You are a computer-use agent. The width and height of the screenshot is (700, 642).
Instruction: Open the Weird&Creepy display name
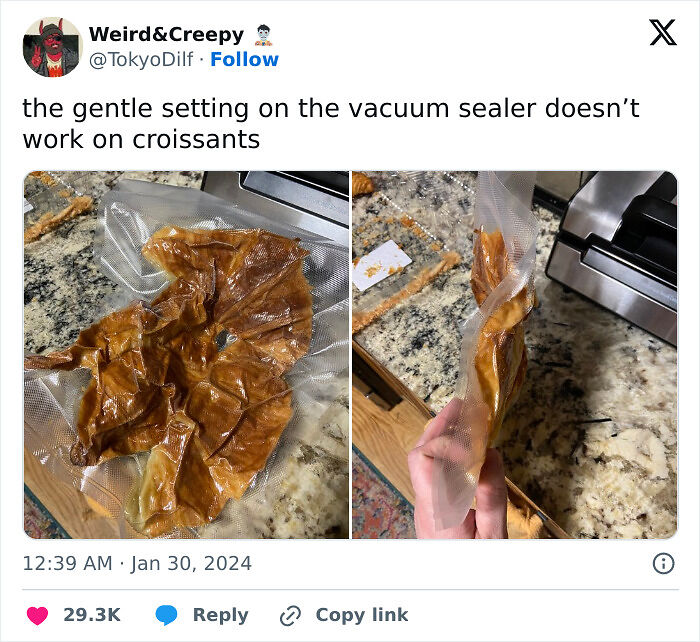point(167,35)
